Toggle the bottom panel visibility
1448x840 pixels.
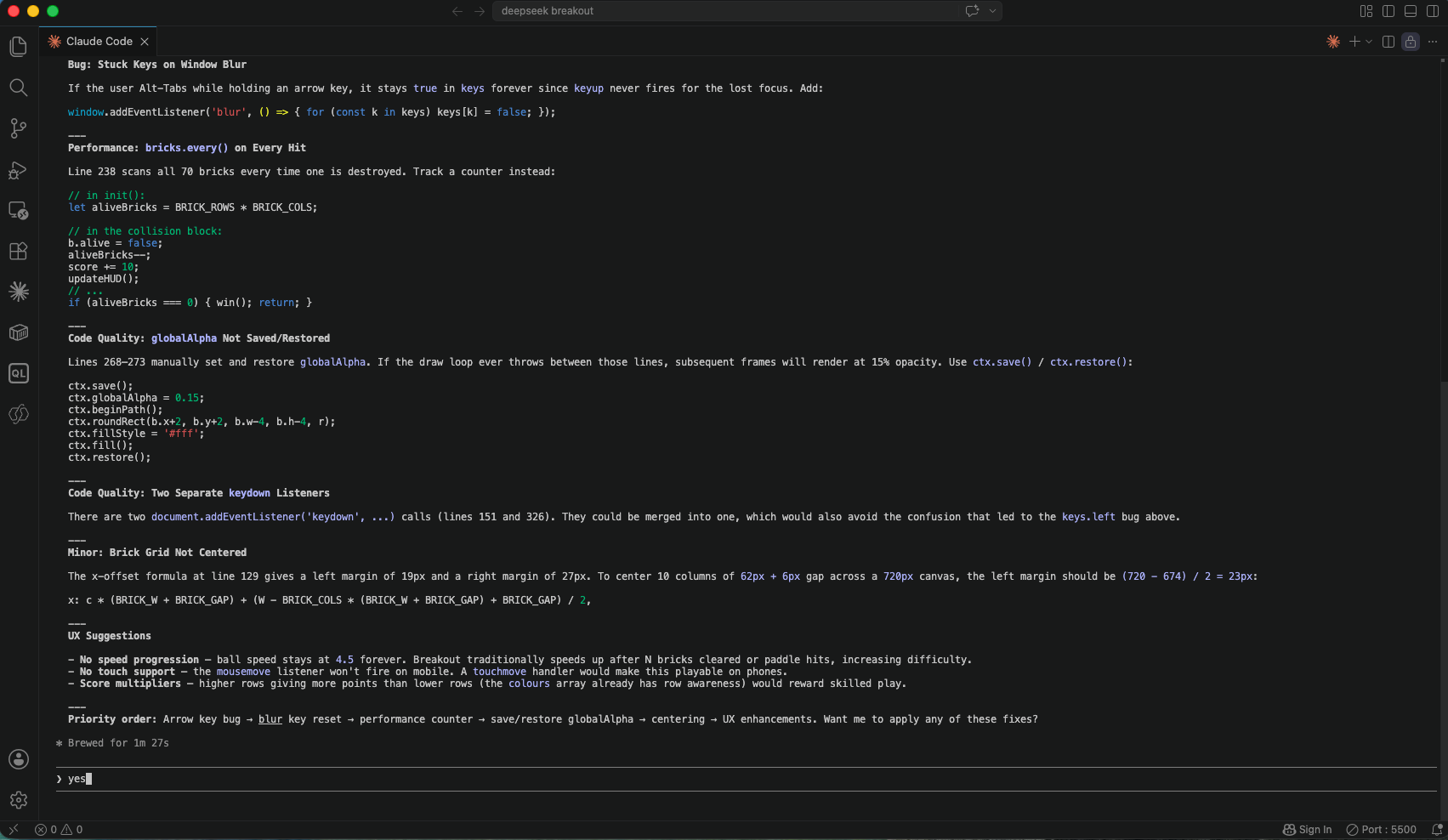click(1411, 11)
